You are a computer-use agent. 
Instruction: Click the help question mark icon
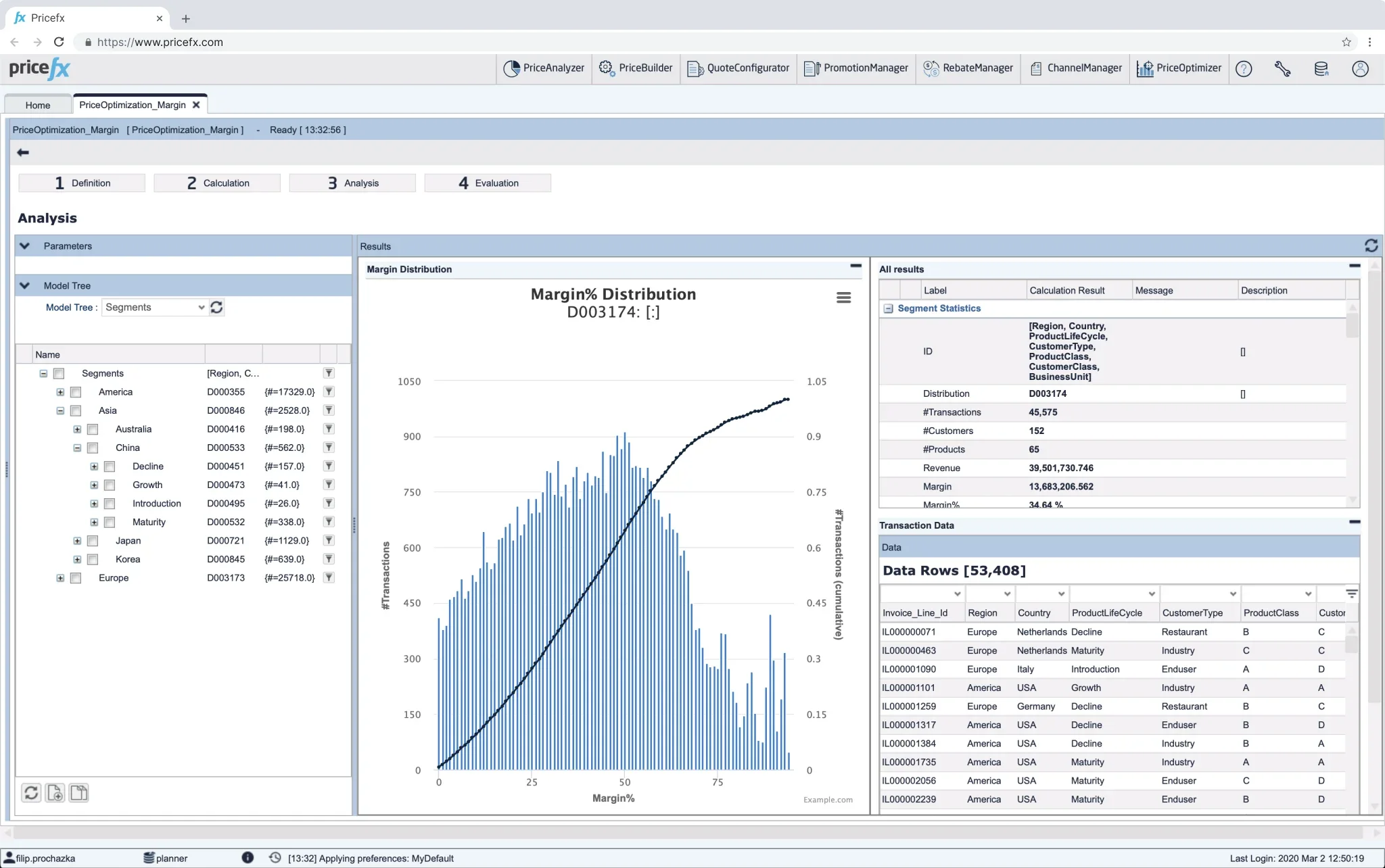tap(1243, 69)
